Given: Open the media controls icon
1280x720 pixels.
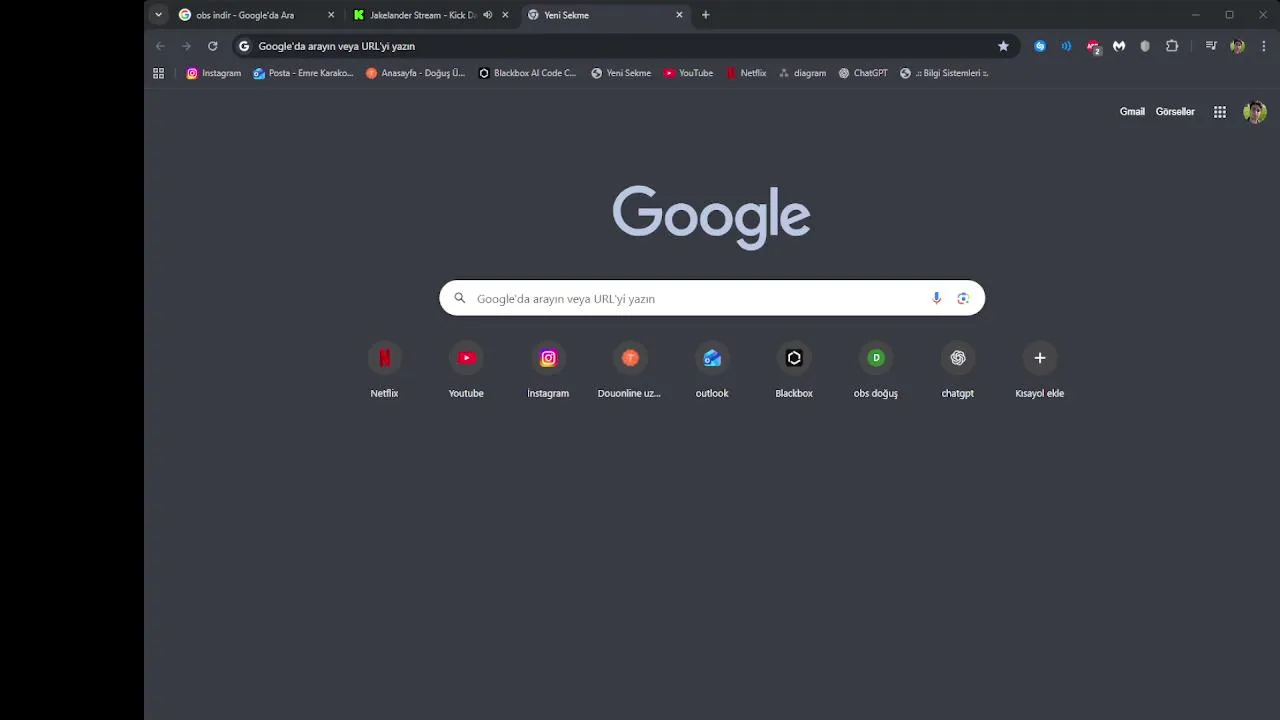Looking at the screenshot, I should click(x=1211, y=46).
